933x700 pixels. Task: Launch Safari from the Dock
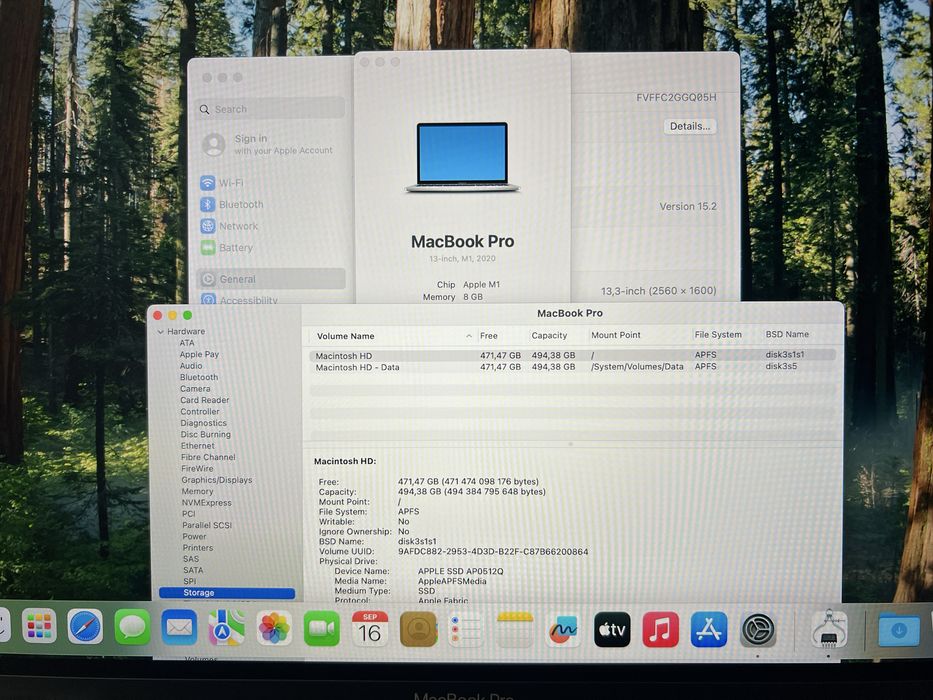tap(85, 626)
